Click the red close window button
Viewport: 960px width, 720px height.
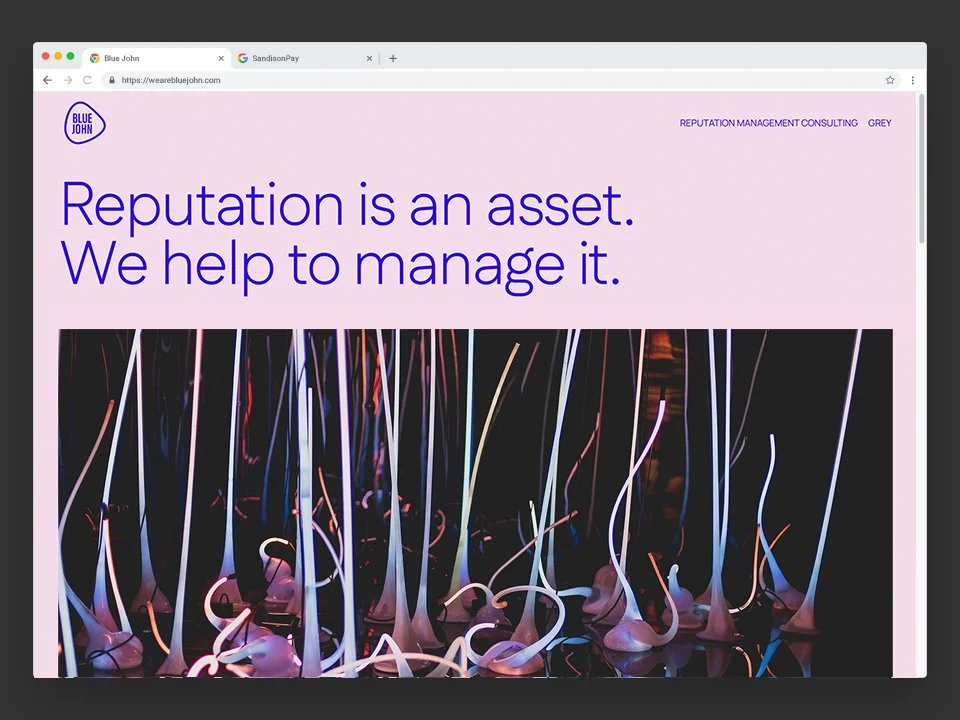[45, 56]
